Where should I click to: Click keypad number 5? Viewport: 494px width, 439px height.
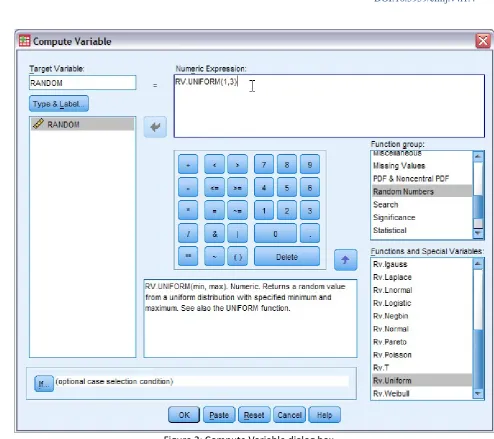click(x=287, y=188)
